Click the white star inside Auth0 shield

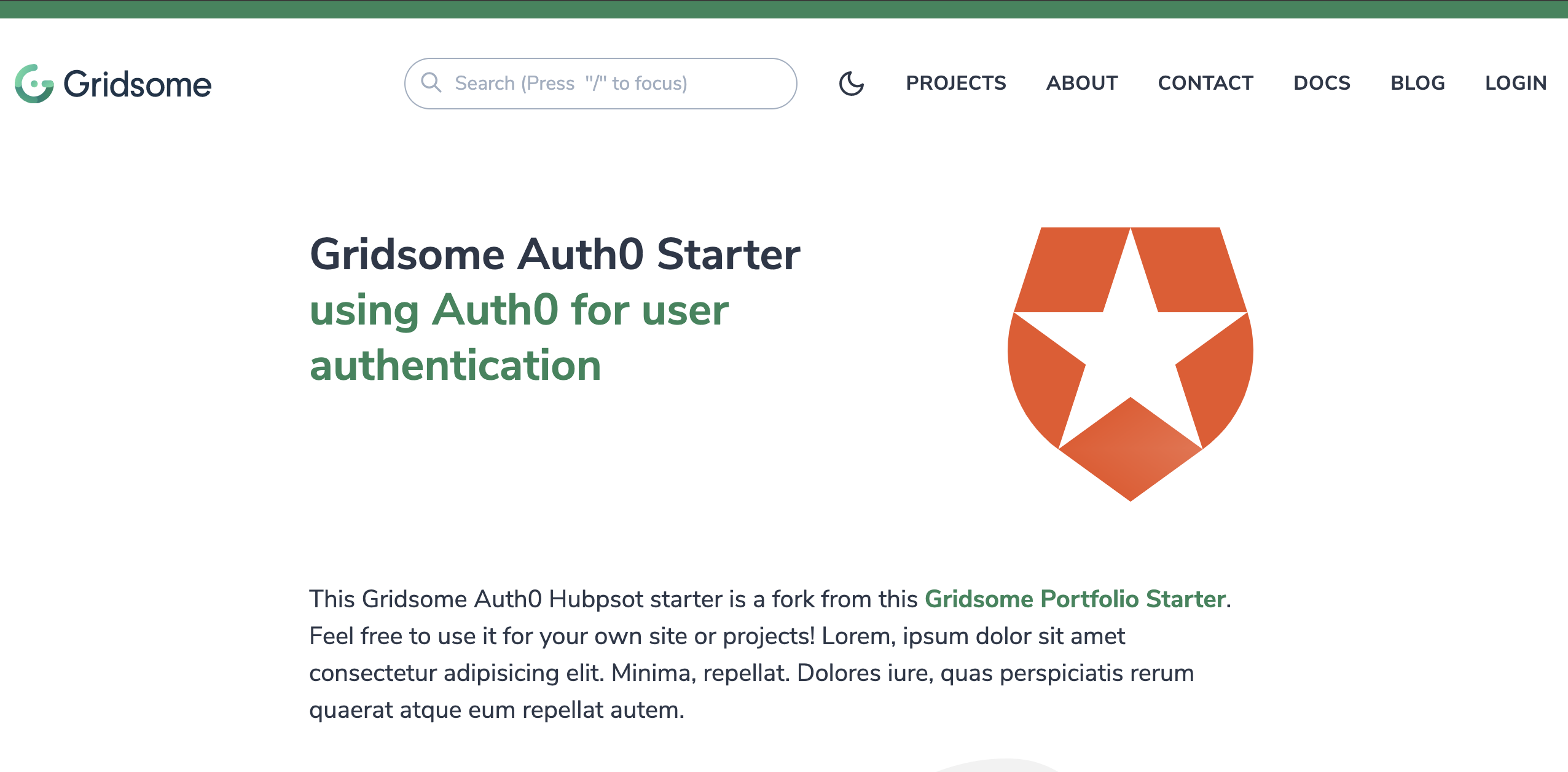click(x=1130, y=350)
